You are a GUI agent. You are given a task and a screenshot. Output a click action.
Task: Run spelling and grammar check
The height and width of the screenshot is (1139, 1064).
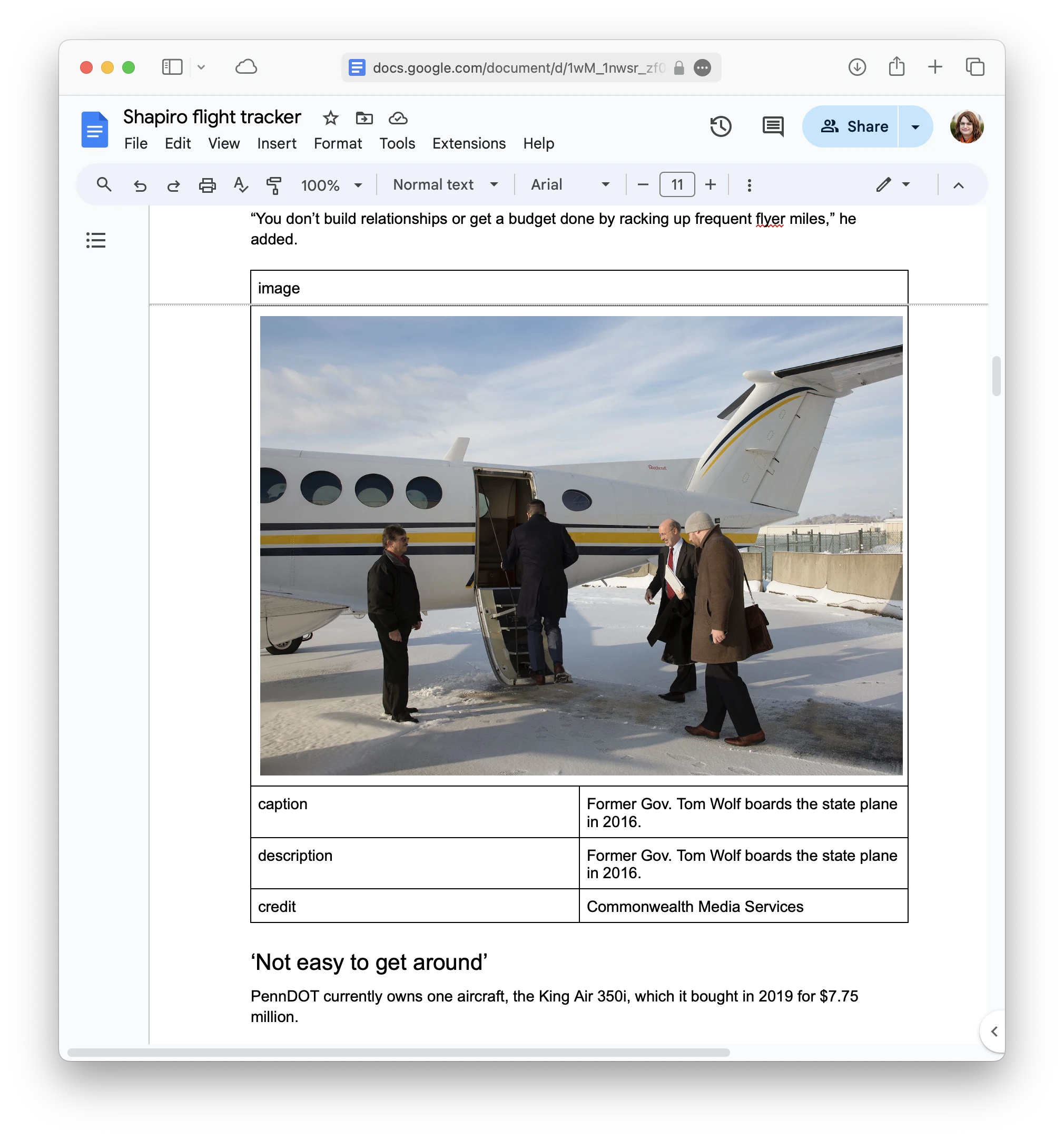click(241, 184)
